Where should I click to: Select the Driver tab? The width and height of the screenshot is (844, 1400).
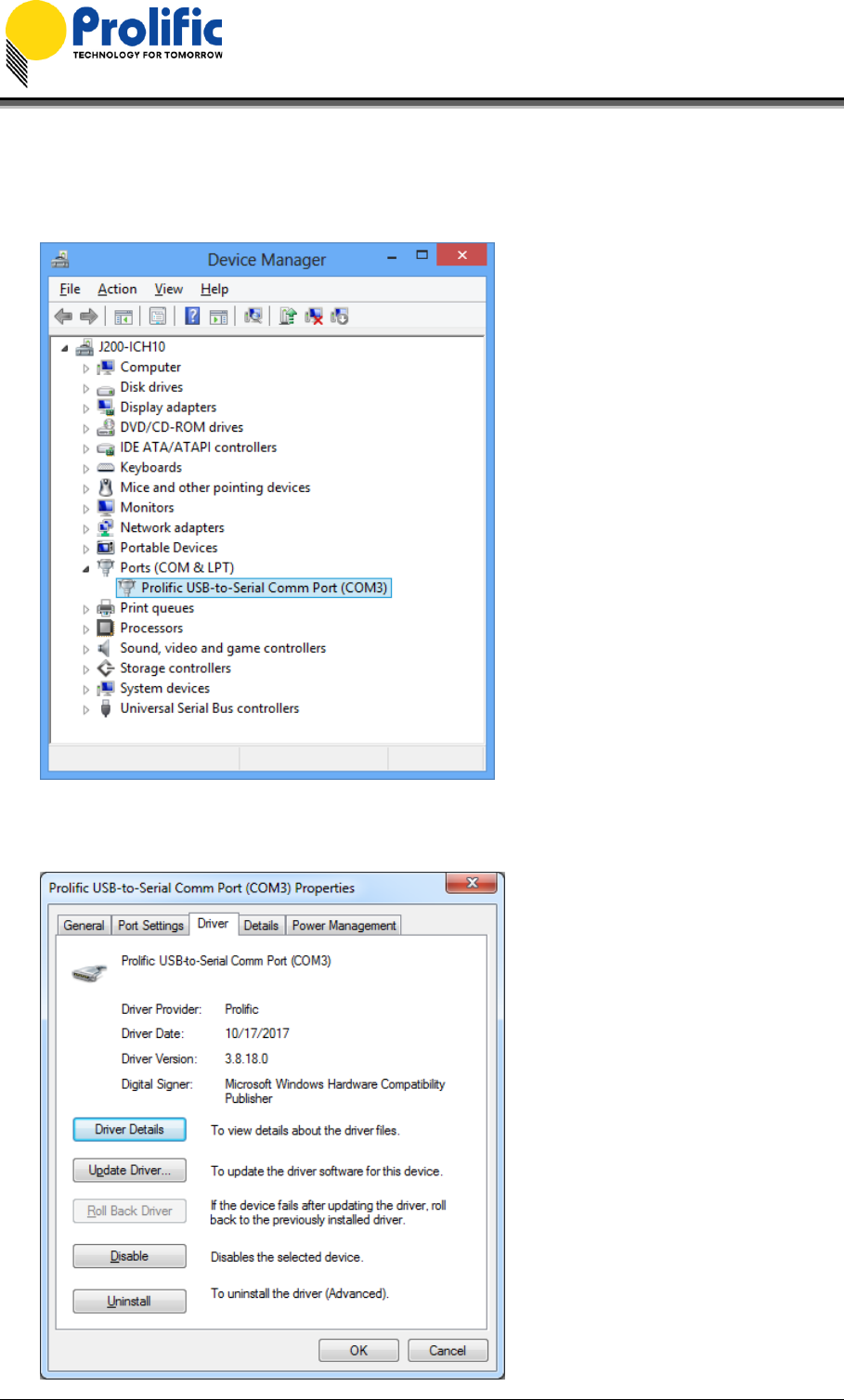point(213,924)
